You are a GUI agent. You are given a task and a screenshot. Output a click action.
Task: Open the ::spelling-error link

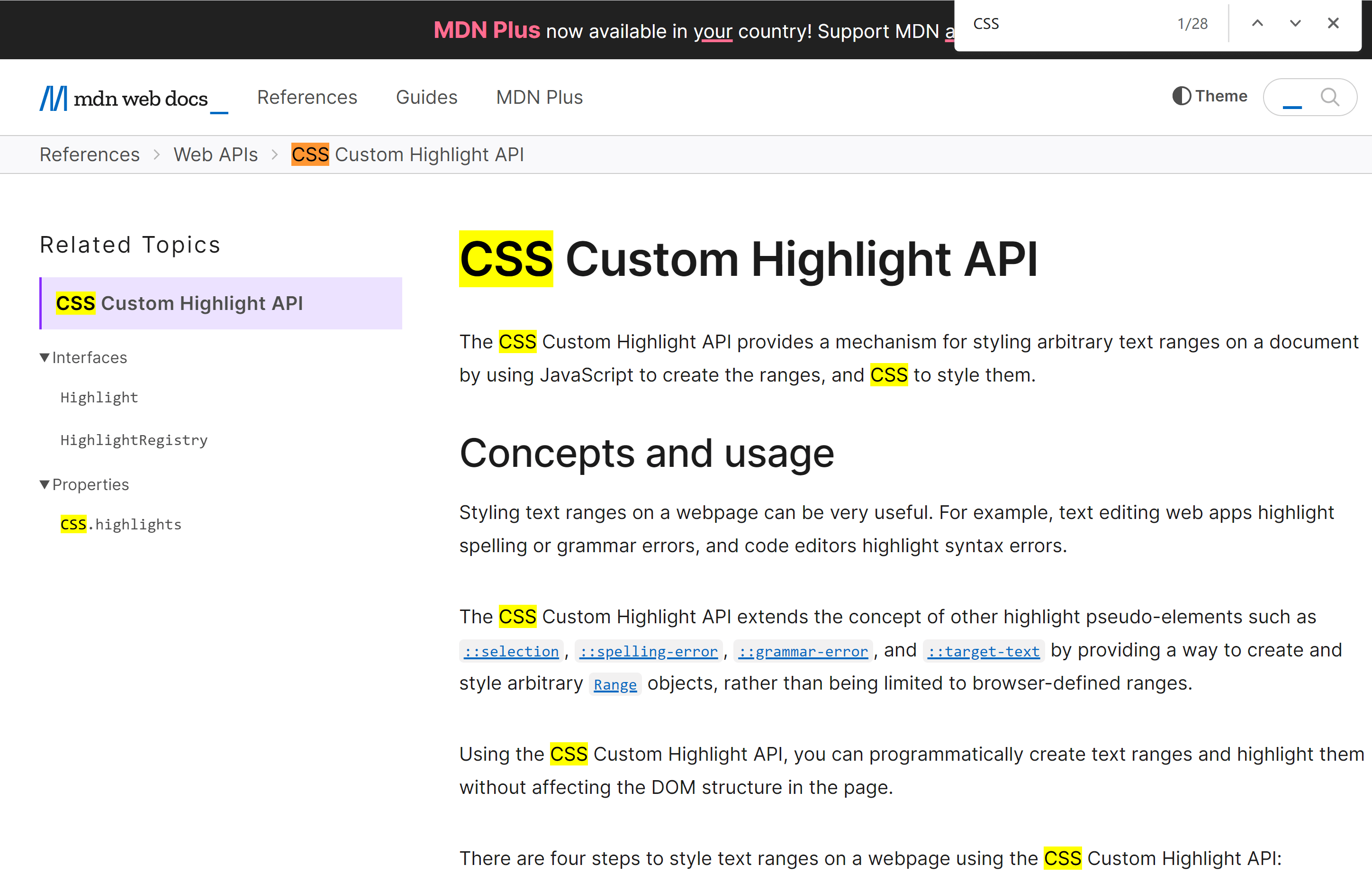coord(648,651)
